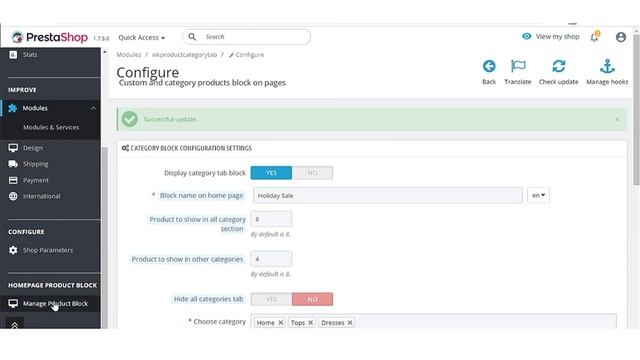Open the notifications bell
Image resolution: width=640 pixels, height=360 pixels.
pos(595,37)
